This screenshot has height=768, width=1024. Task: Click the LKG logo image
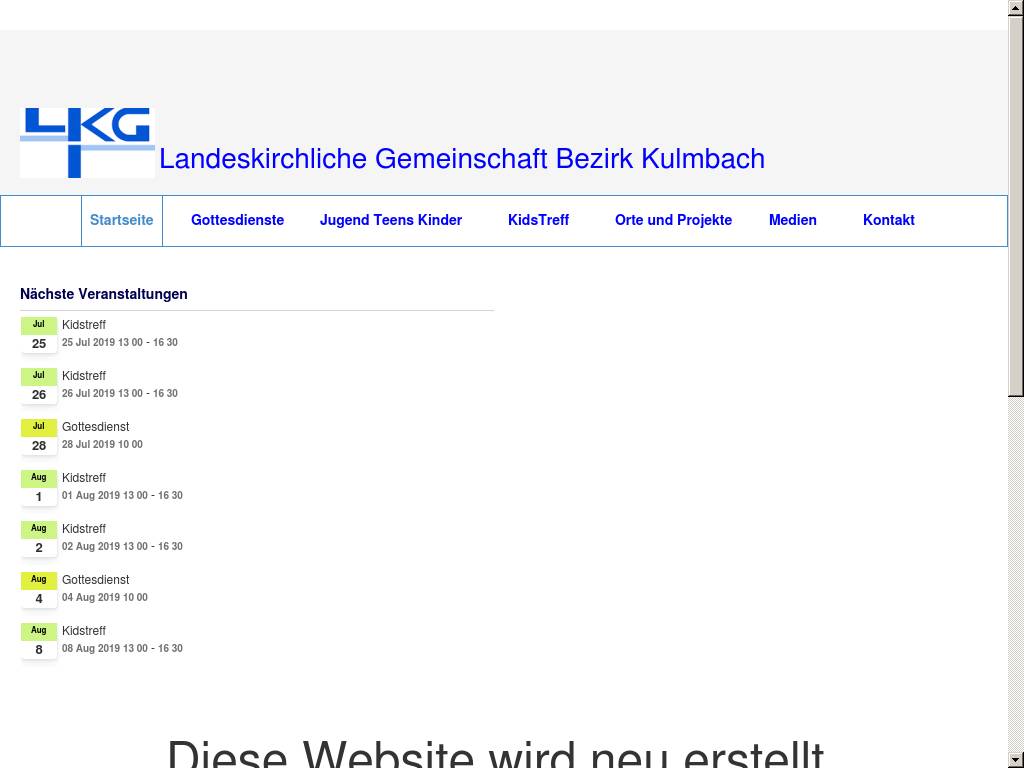coord(87,142)
